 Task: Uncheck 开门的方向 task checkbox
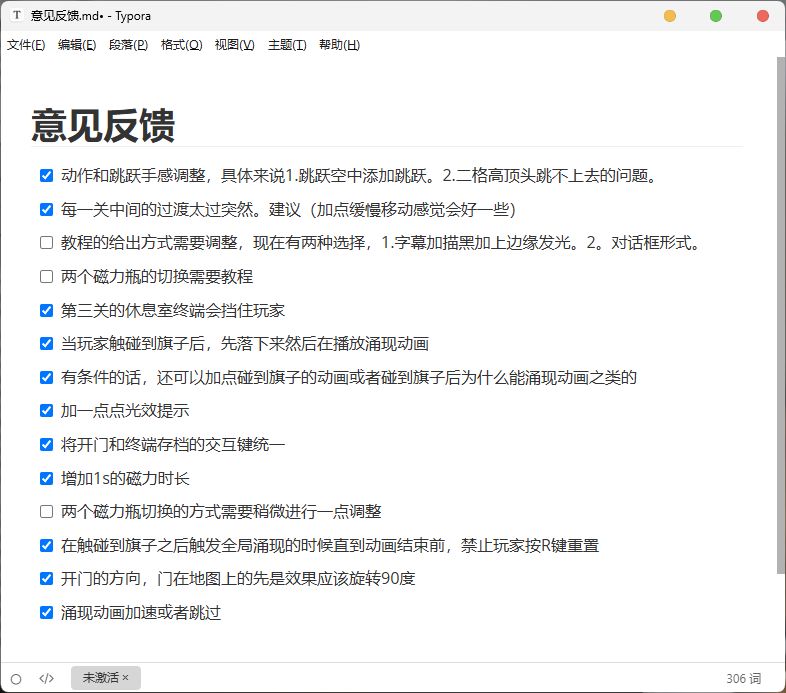point(47,579)
